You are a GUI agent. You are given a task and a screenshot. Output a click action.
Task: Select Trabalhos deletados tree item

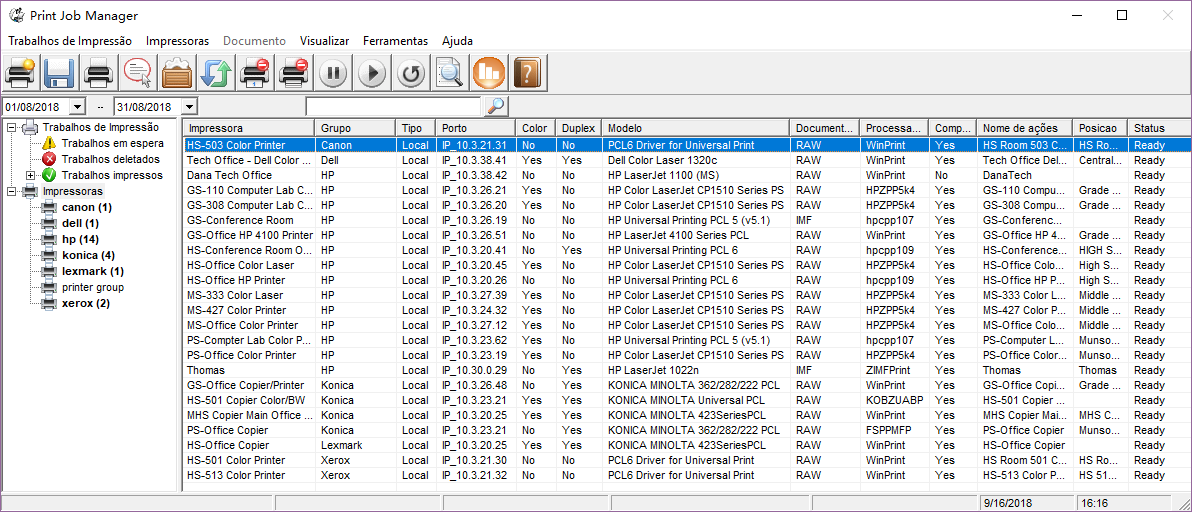(111, 159)
